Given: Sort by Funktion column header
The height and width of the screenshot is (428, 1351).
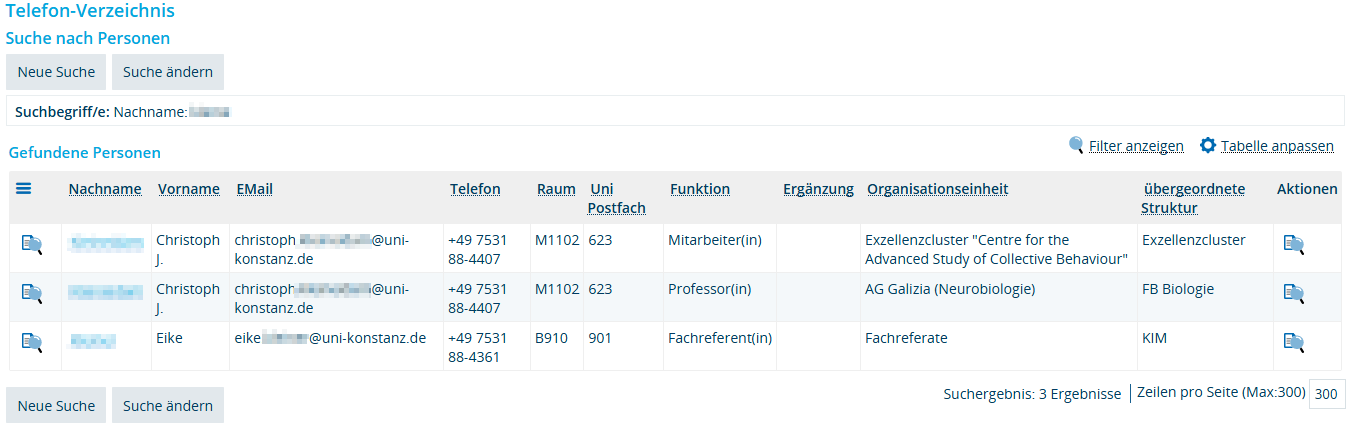Looking at the screenshot, I should coord(700,189).
